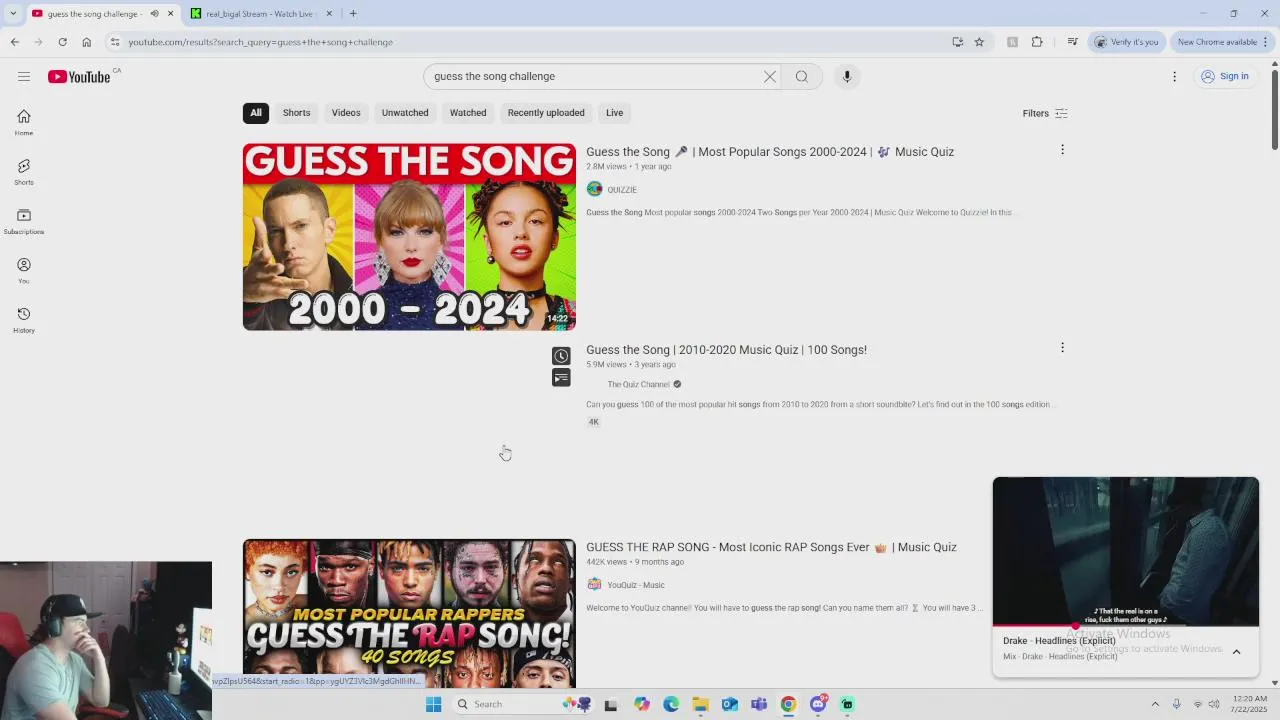The width and height of the screenshot is (1280, 720).
Task: Open Outlook from taskbar
Action: (x=730, y=704)
